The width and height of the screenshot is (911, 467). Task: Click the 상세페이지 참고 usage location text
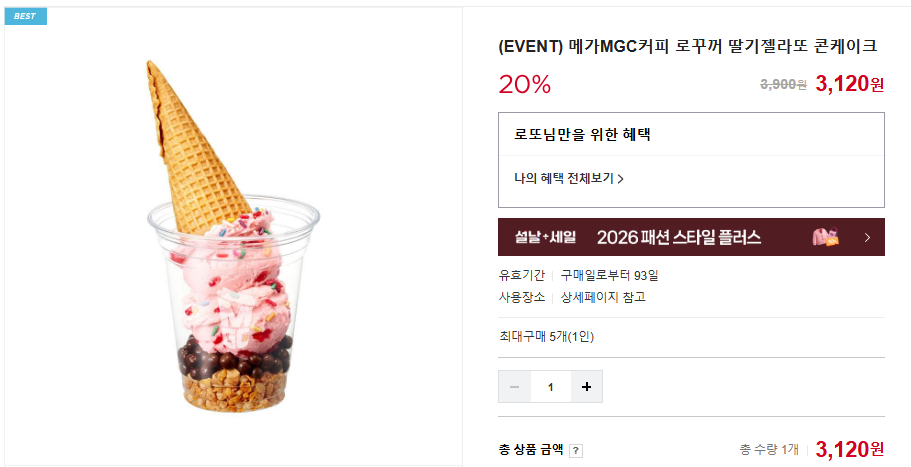click(x=603, y=297)
